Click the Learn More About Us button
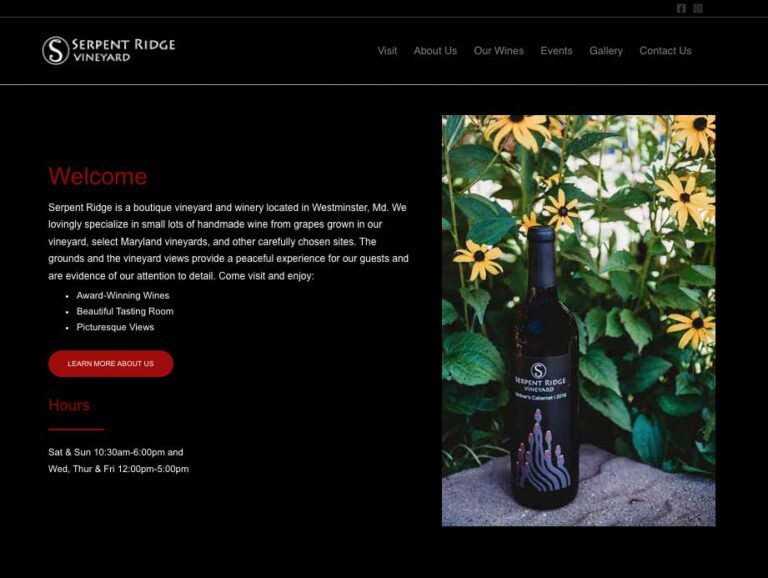The height and width of the screenshot is (578, 768). tap(111, 363)
